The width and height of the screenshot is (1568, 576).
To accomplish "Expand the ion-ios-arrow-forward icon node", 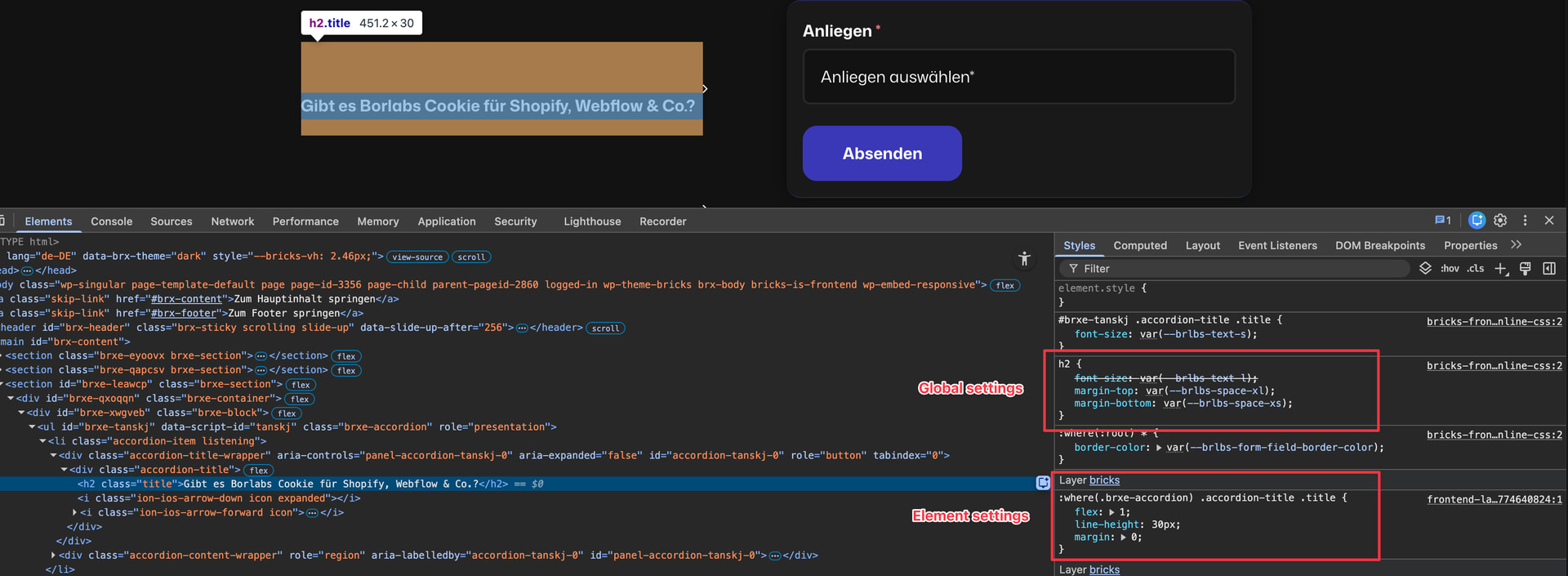I will (75, 513).
